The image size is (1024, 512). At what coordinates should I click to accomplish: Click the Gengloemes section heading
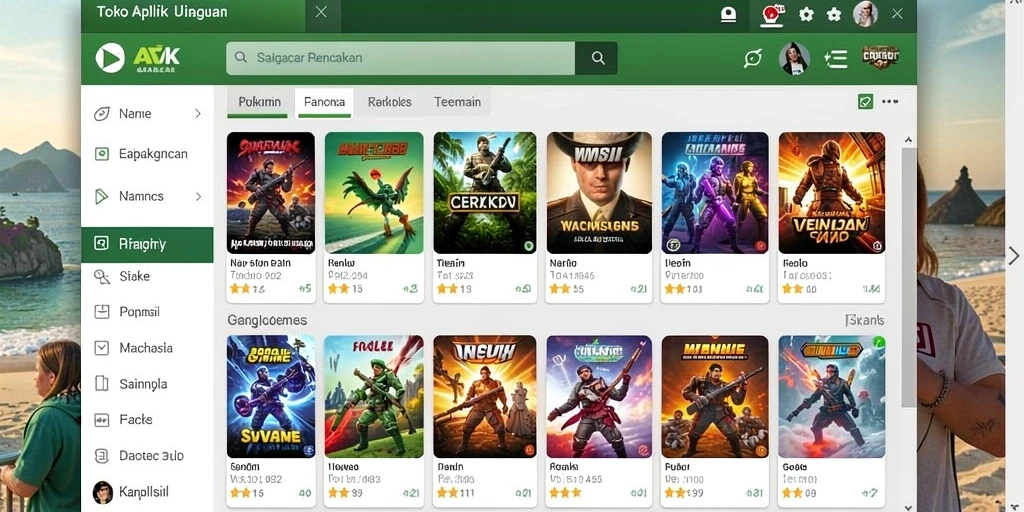(267, 321)
